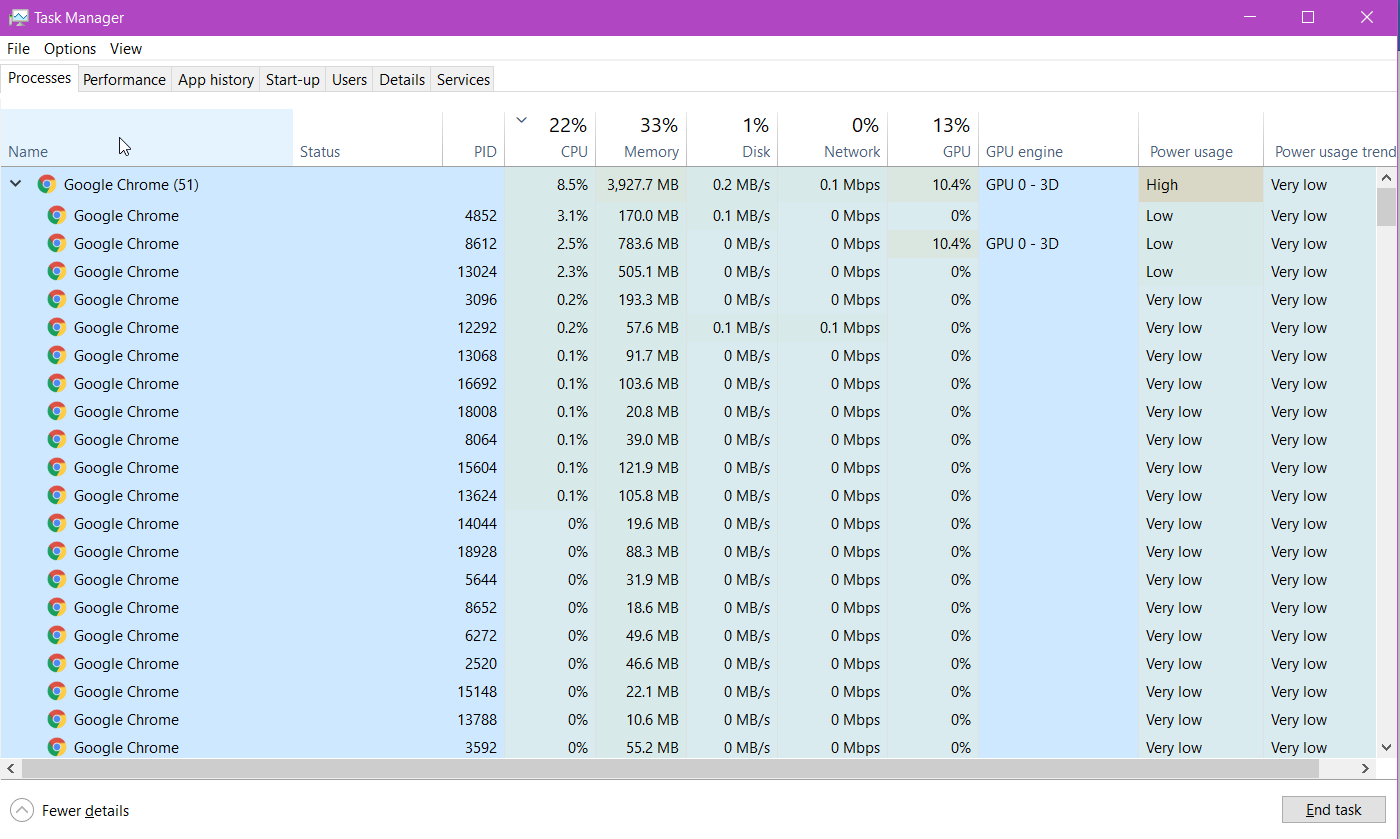
Task: Sort by the GPU column header
Action: coord(933,138)
